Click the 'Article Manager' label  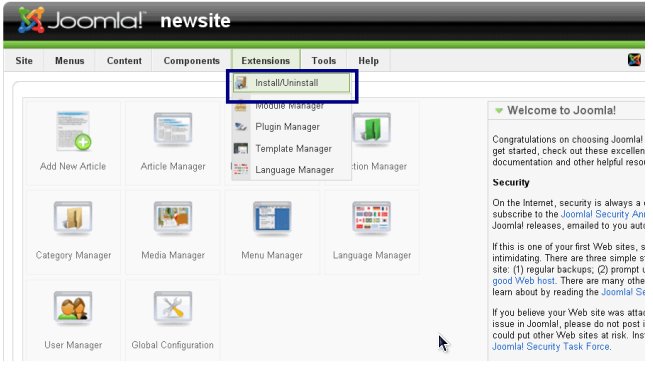[x=173, y=167]
